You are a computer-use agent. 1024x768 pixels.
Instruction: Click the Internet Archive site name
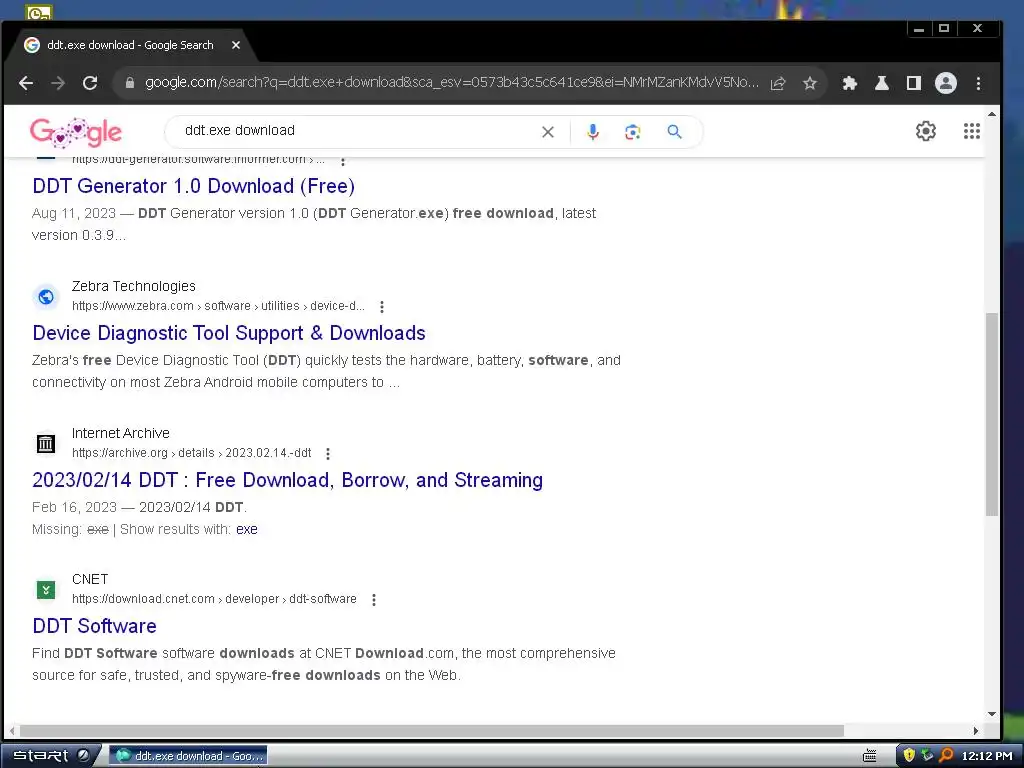tap(121, 433)
